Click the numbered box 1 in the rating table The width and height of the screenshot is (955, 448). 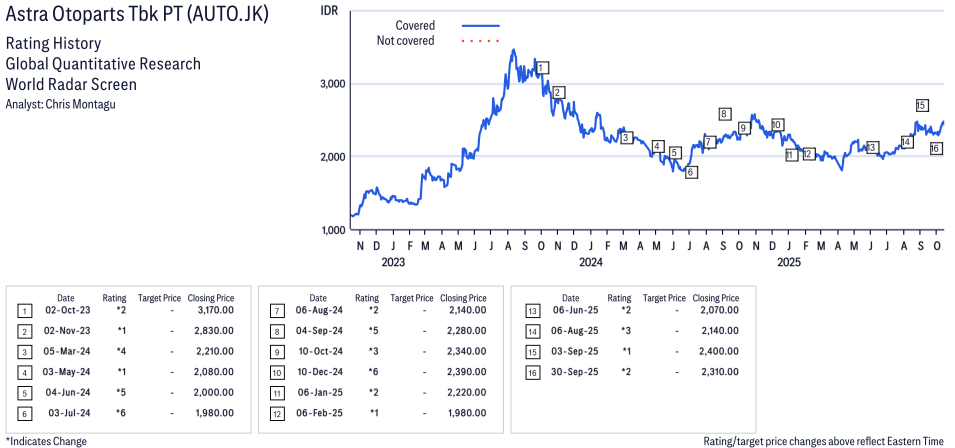(x=24, y=310)
